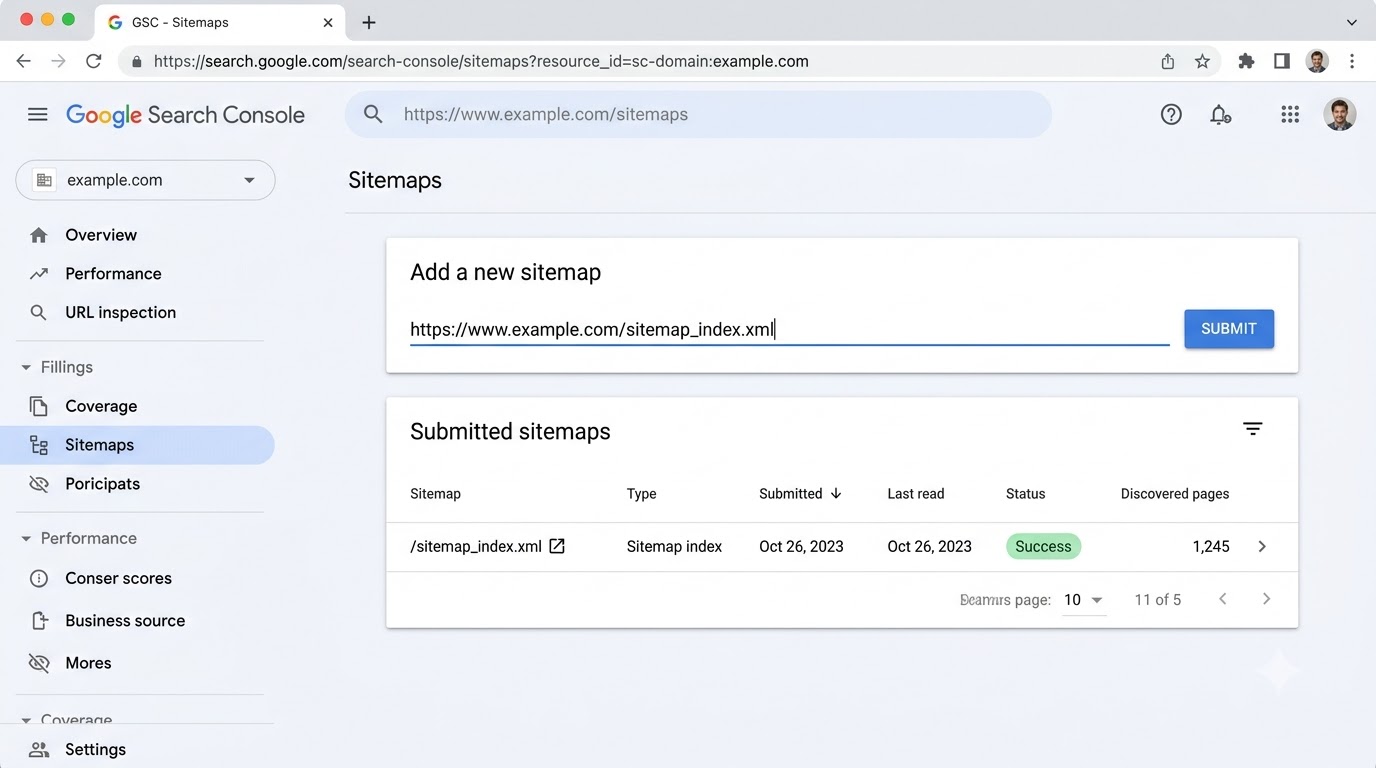
Task: Click the sitemap URL input field
Action: (x=790, y=329)
